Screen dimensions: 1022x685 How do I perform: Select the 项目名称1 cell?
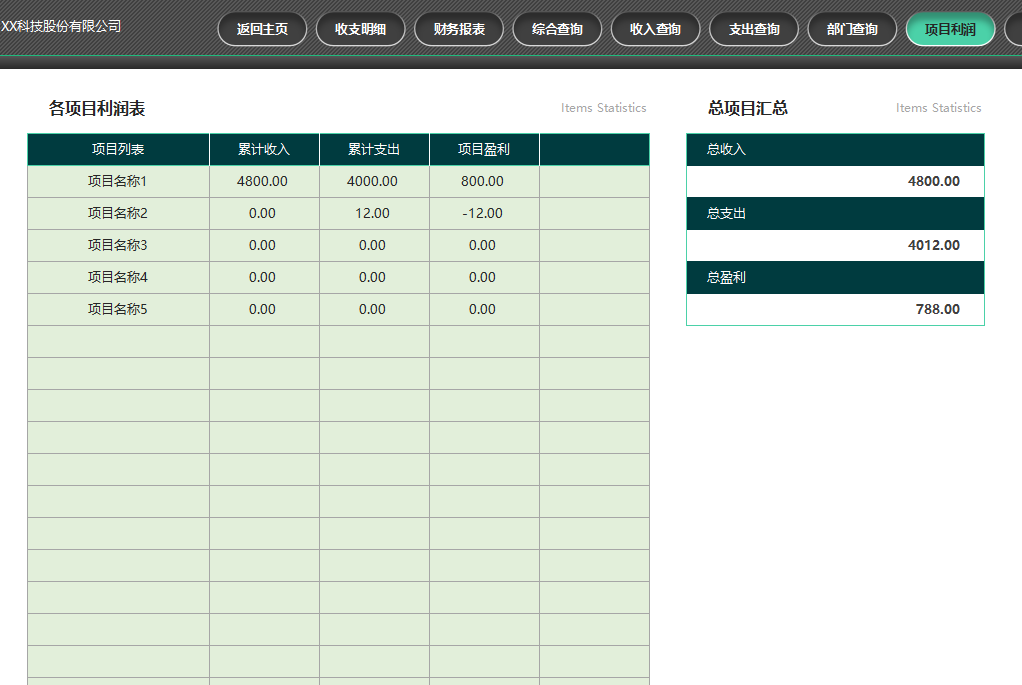point(118,182)
